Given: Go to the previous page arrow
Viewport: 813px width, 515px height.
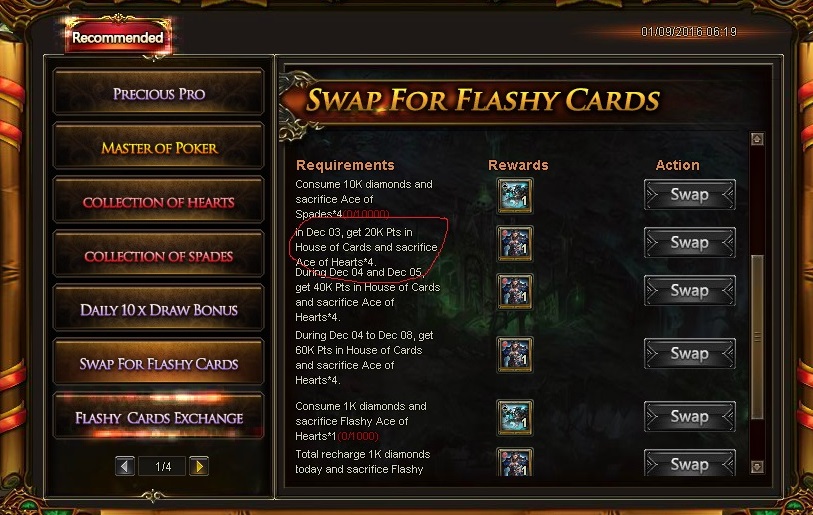Looking at the screenshot, I should 124,466.
